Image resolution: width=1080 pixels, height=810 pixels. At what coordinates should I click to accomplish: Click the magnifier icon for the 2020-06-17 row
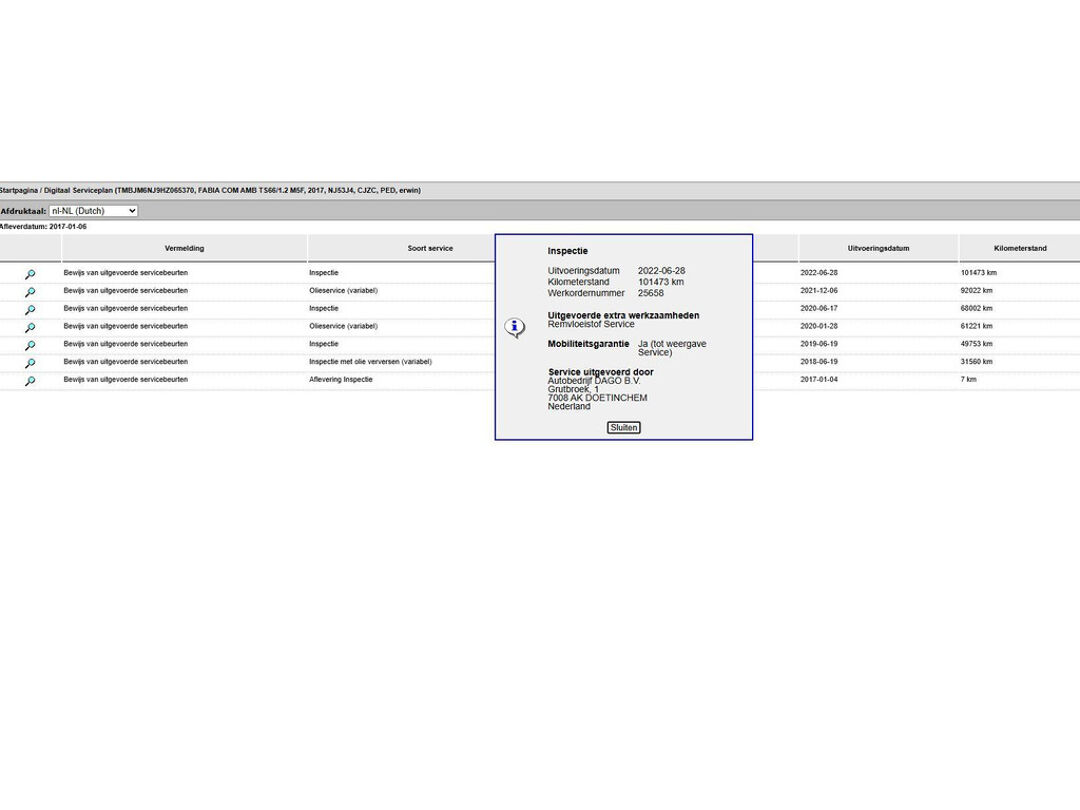tap(30, 310)
